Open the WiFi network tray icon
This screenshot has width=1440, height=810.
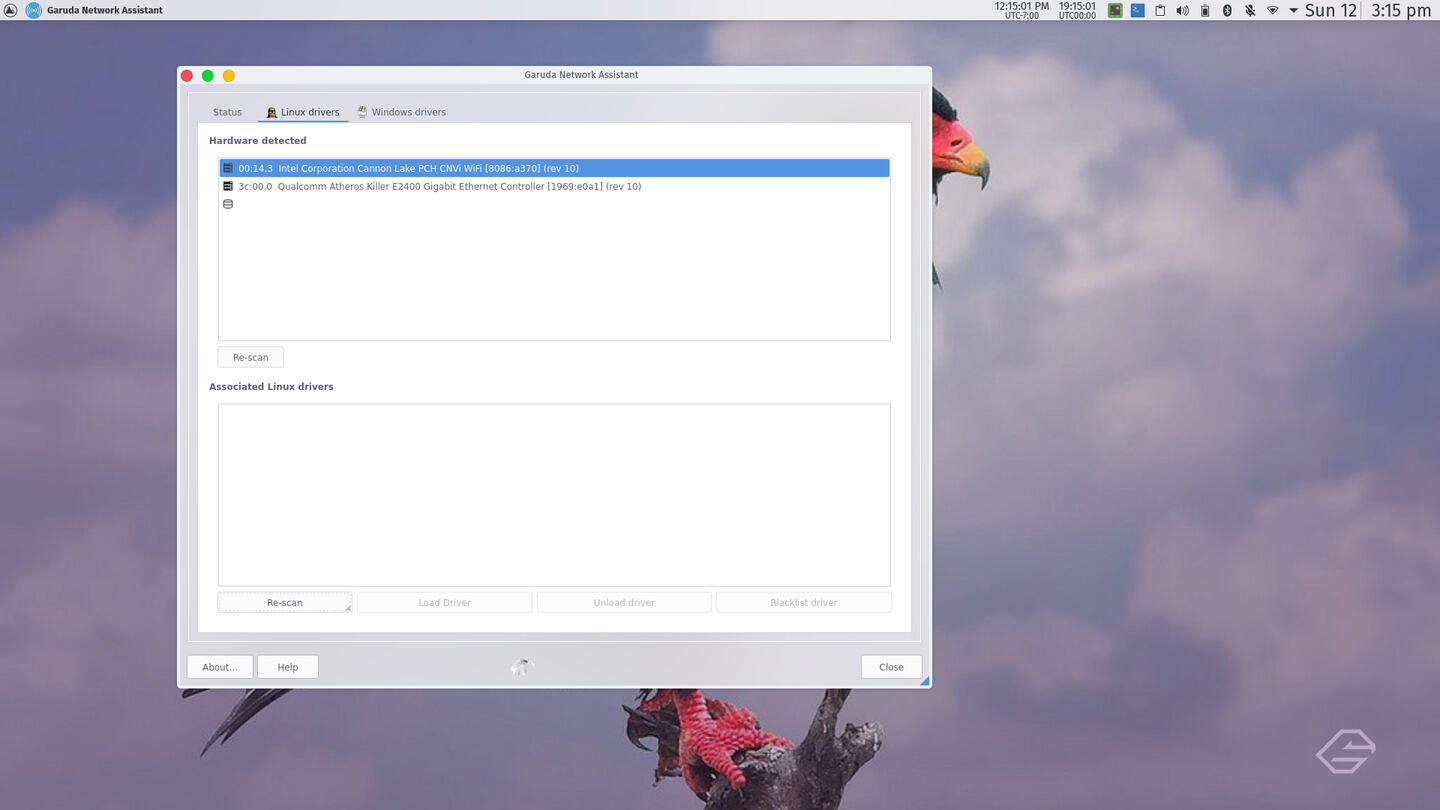(1273, 10)
